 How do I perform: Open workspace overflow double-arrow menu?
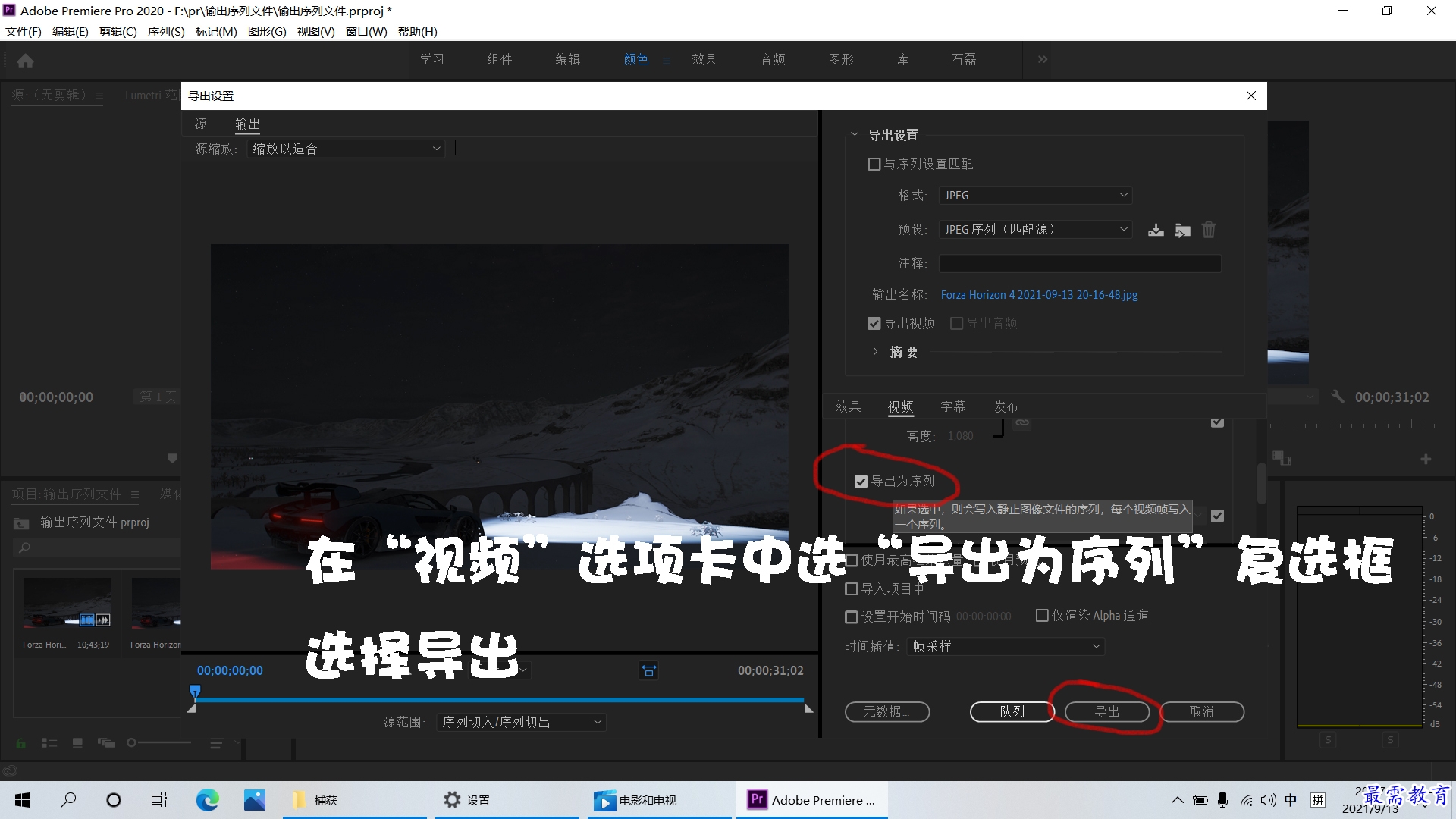coord(1043,59)
